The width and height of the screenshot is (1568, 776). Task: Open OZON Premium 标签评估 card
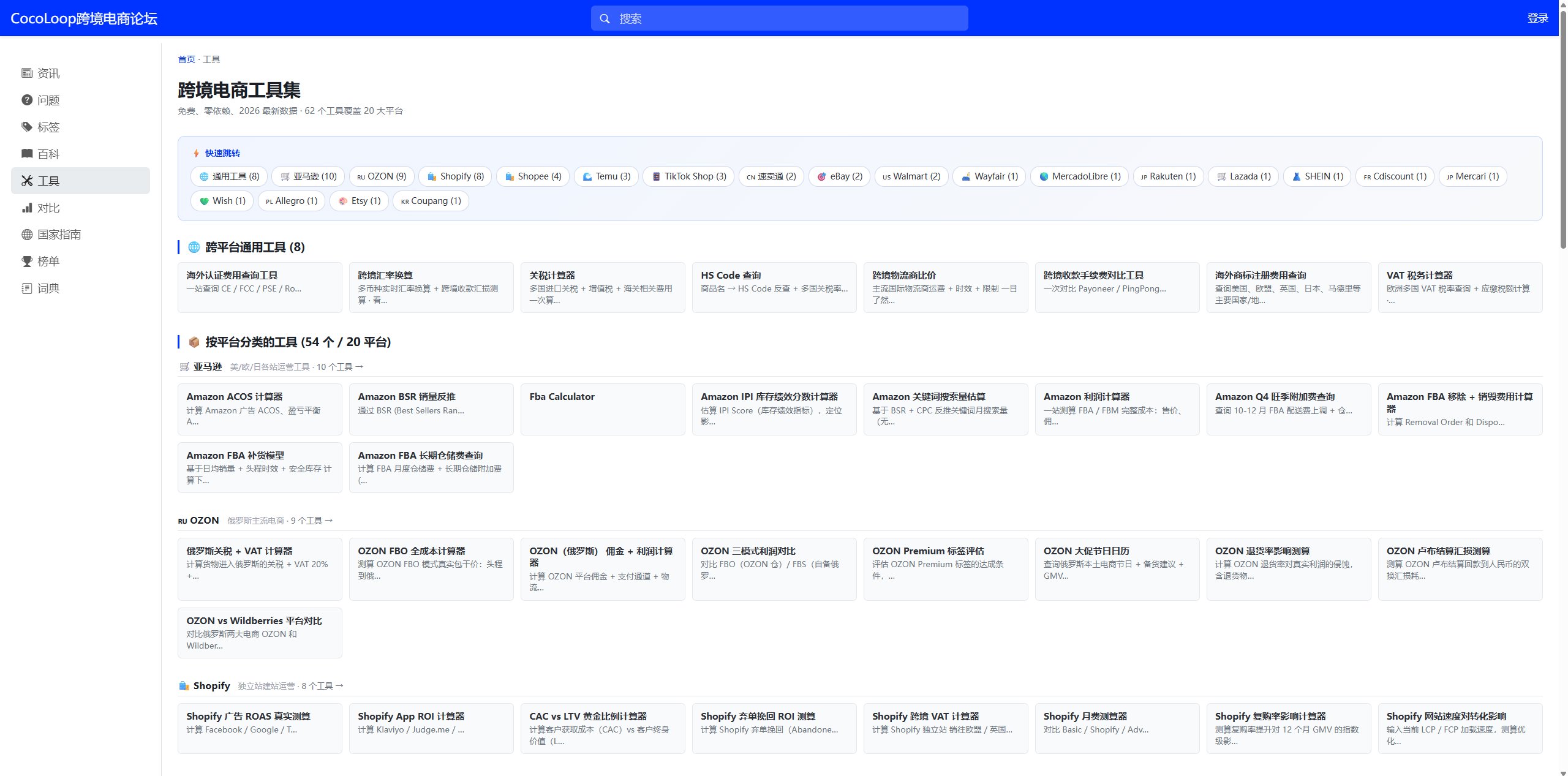click(x=946, y=569)
